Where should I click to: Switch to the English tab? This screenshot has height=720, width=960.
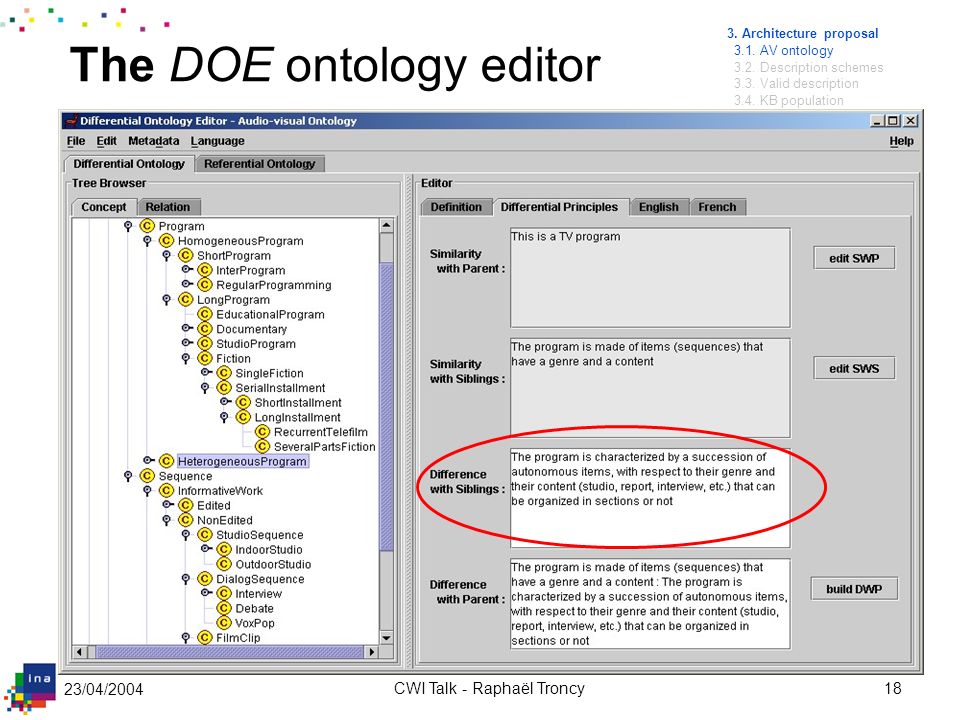659,207
